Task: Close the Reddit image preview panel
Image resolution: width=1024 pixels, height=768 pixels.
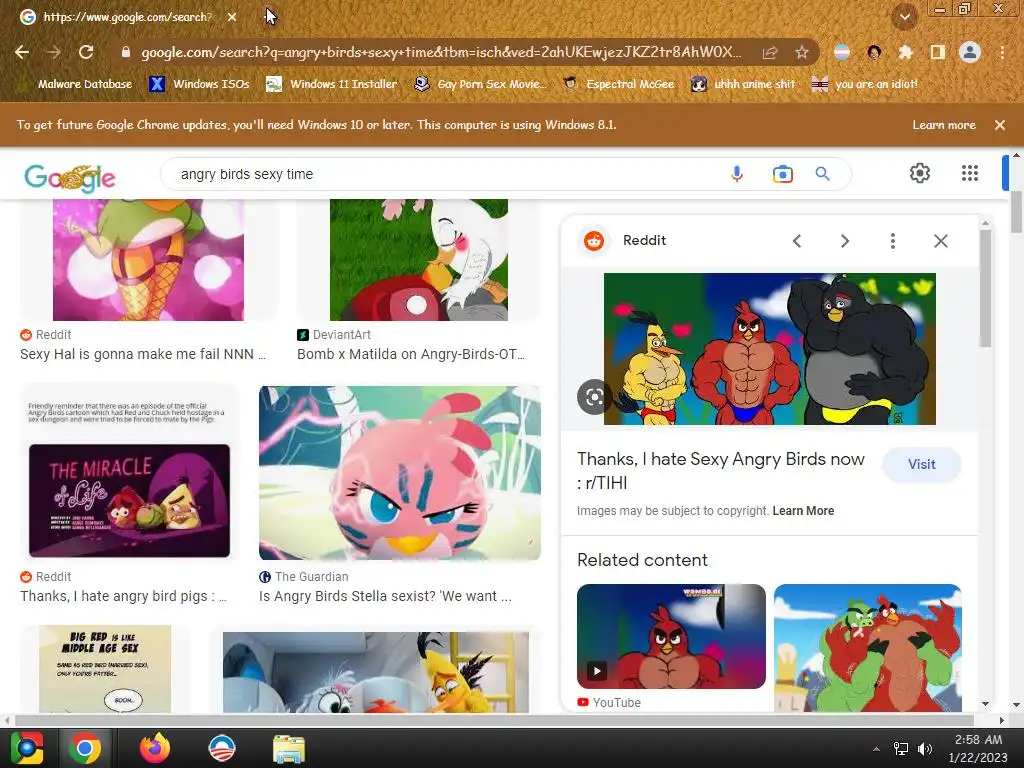Action: [940, 241]
